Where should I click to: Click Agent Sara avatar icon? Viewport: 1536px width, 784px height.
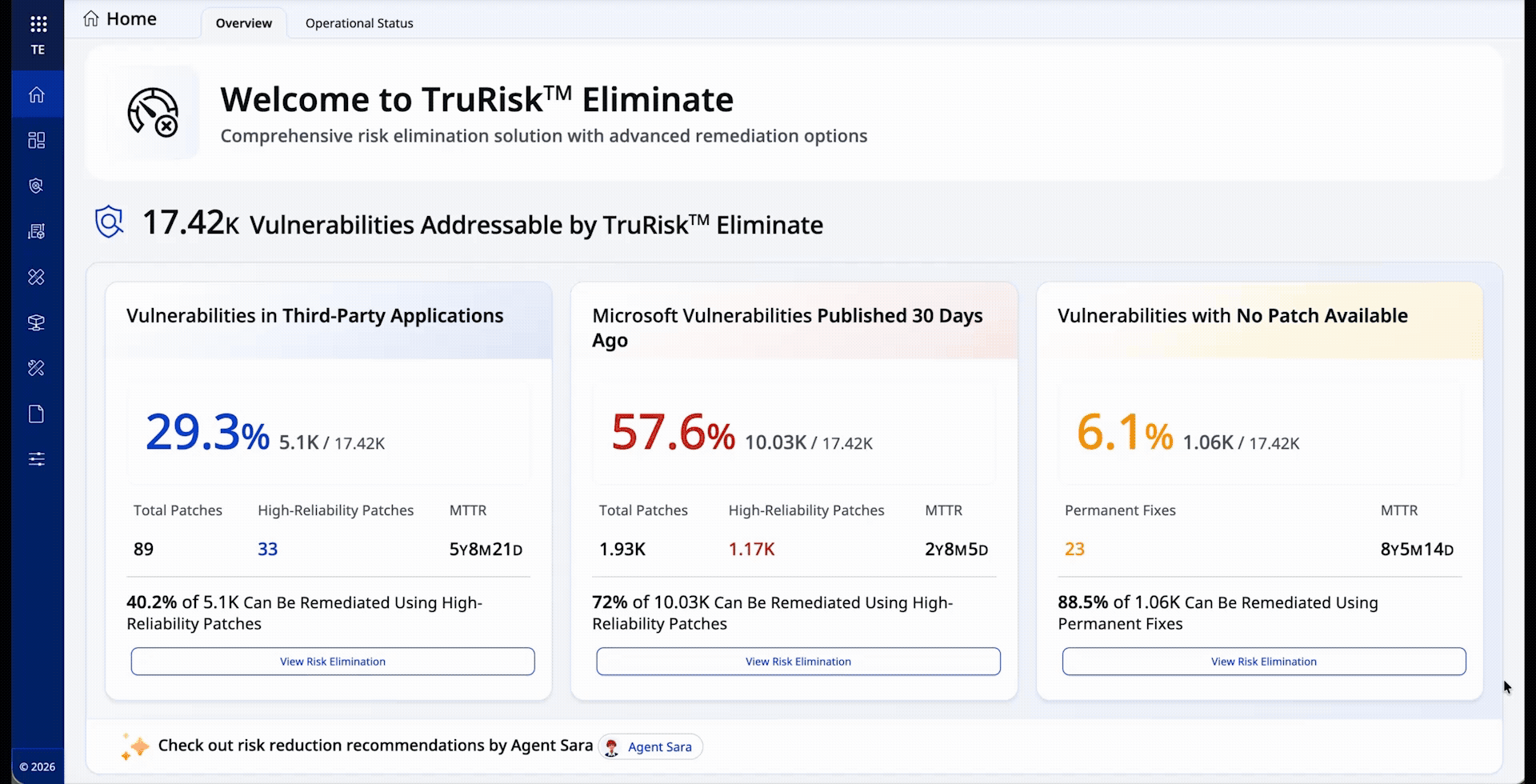[x=611, y=747]
